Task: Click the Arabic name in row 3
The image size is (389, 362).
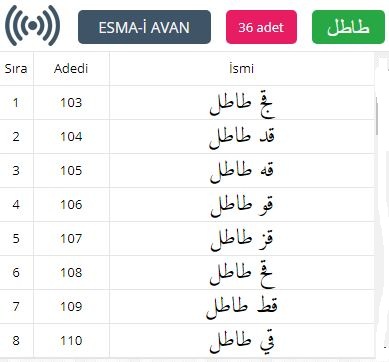Action: tap(242, 171)
